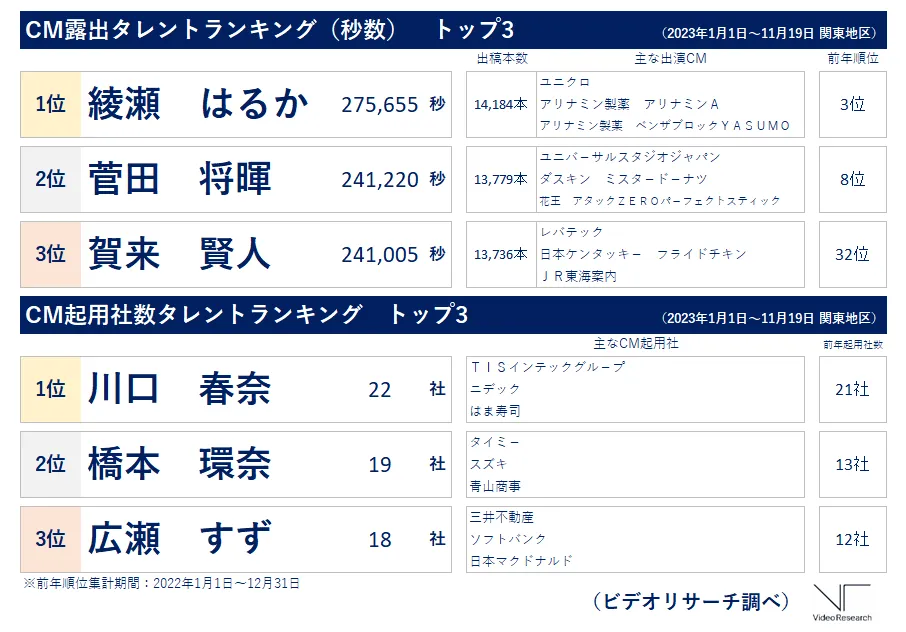Select the 275,655 秒 value
Image resolution: width=906 pixels, height=632 pixels.
click(393, 105)
